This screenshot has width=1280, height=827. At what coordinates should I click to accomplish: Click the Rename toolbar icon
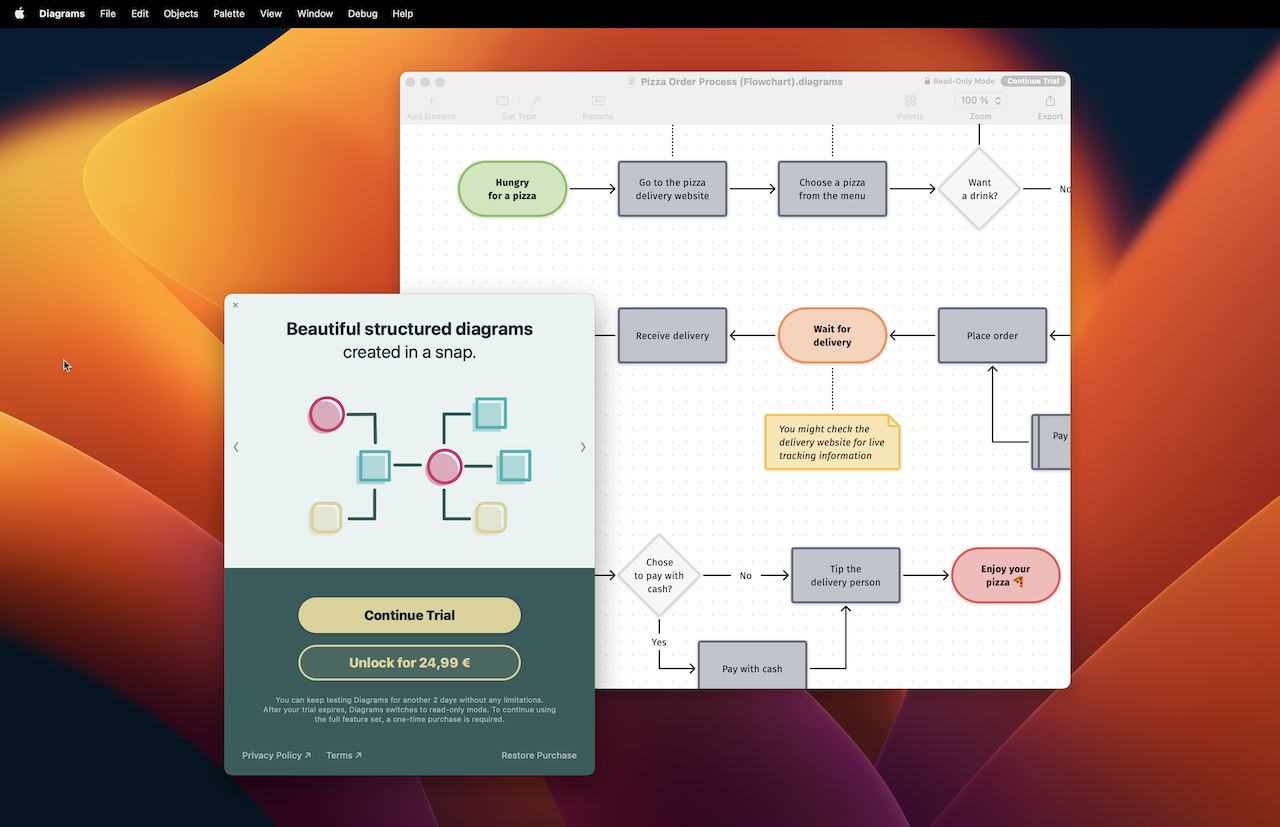598,101
